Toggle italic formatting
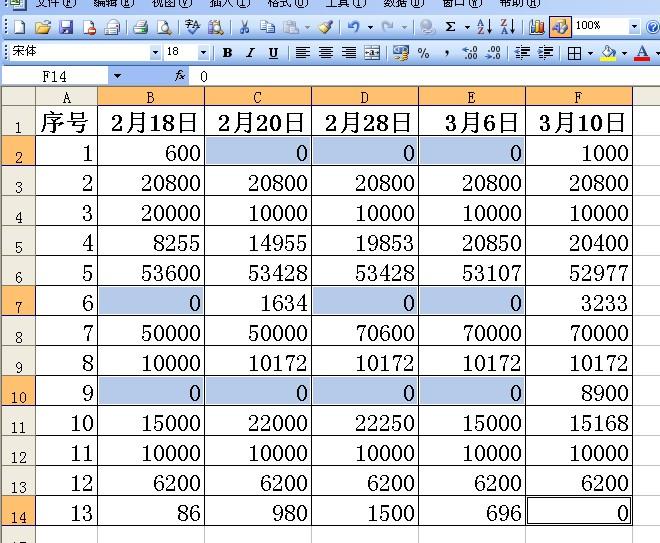The height and width of the screenshot is (543, 660). coord(250,53)
